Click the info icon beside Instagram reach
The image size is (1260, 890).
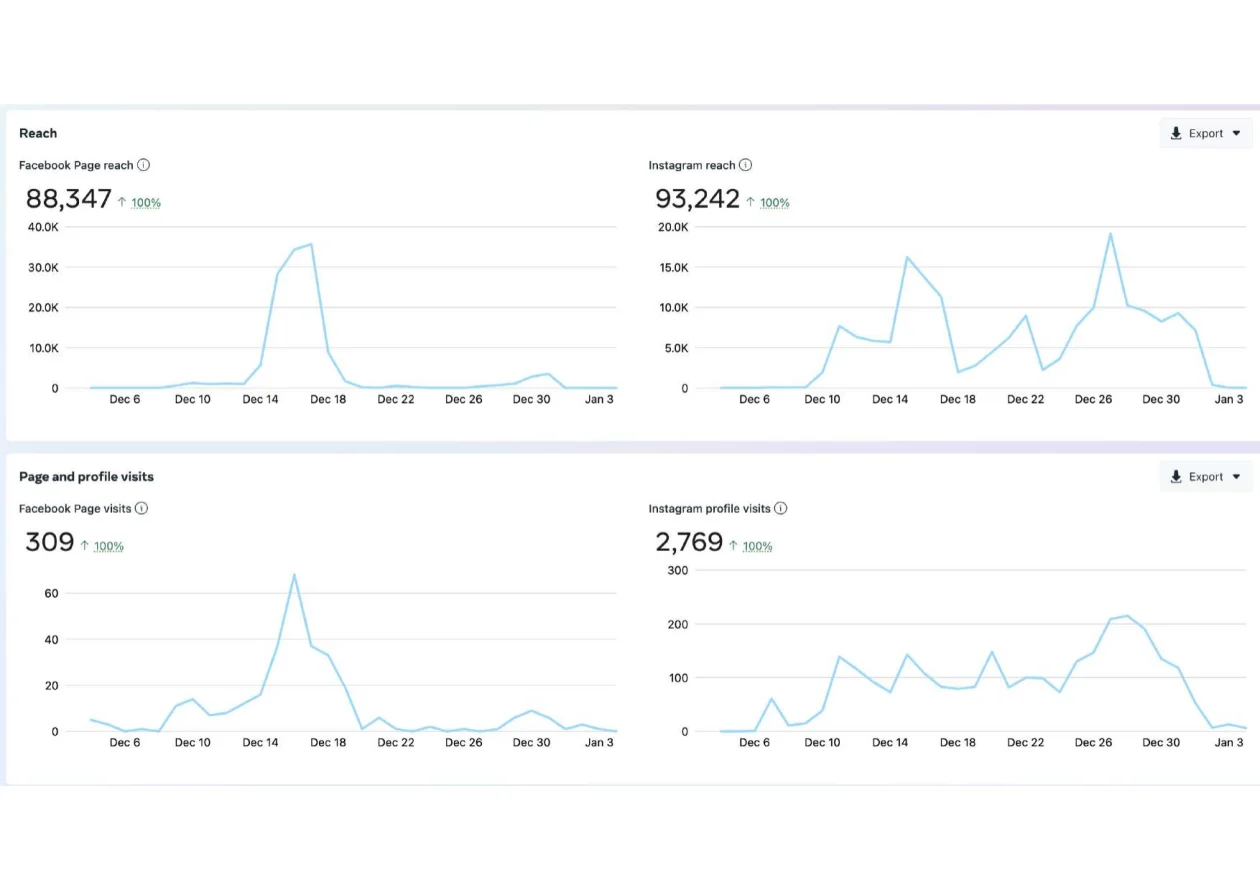(745, 165)
